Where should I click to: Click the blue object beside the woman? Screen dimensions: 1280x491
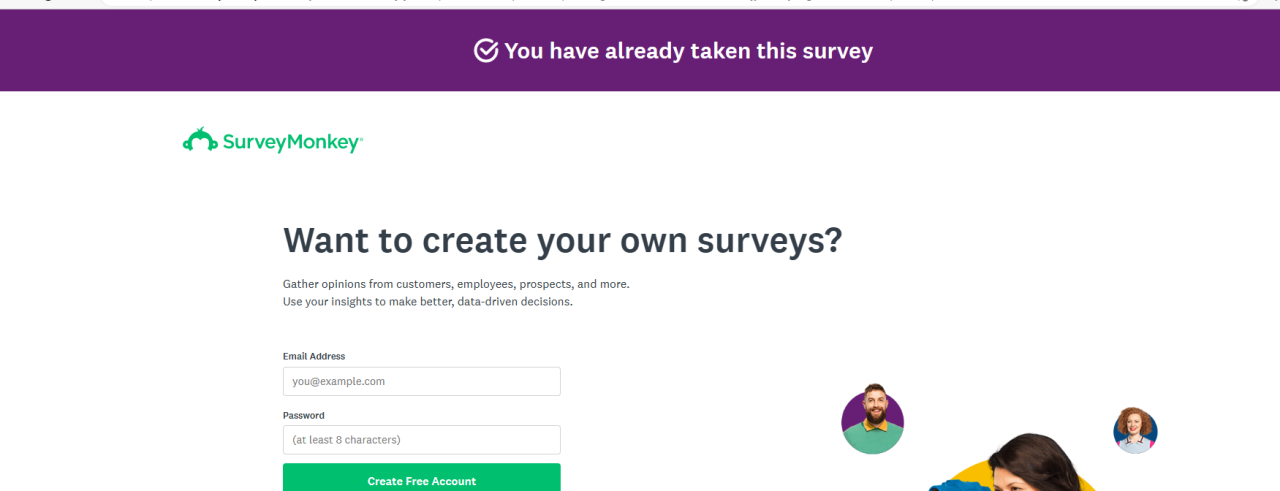[958, 486]
